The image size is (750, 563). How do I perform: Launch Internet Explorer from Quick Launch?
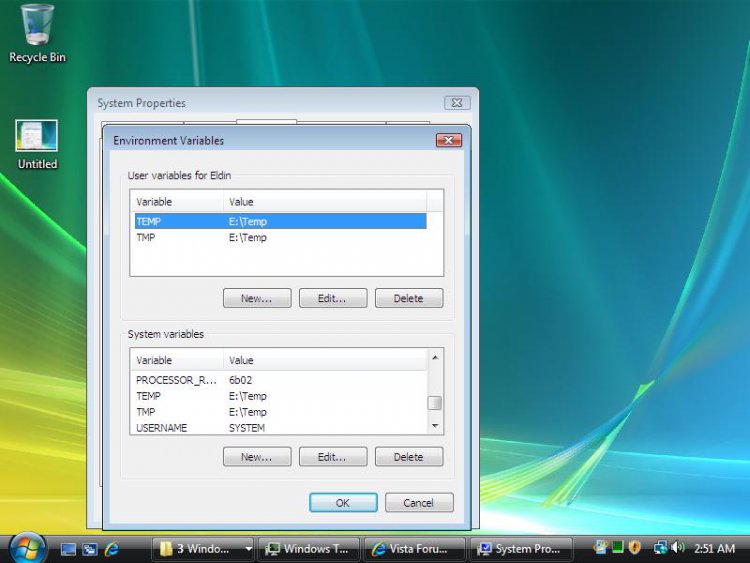tap(112, 549)
